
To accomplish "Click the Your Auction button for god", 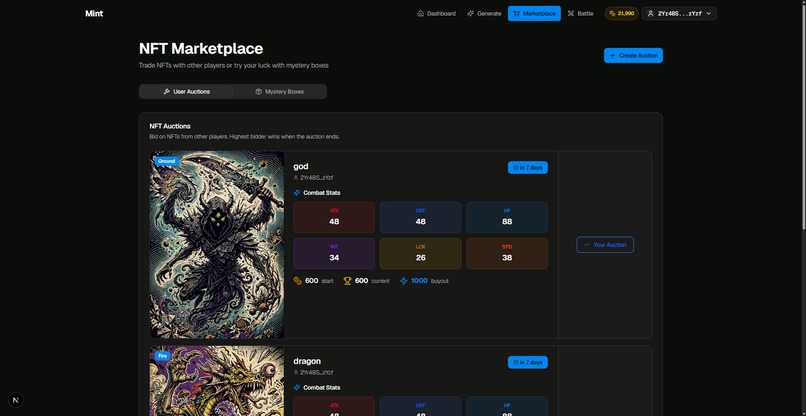I will point(605,245).
